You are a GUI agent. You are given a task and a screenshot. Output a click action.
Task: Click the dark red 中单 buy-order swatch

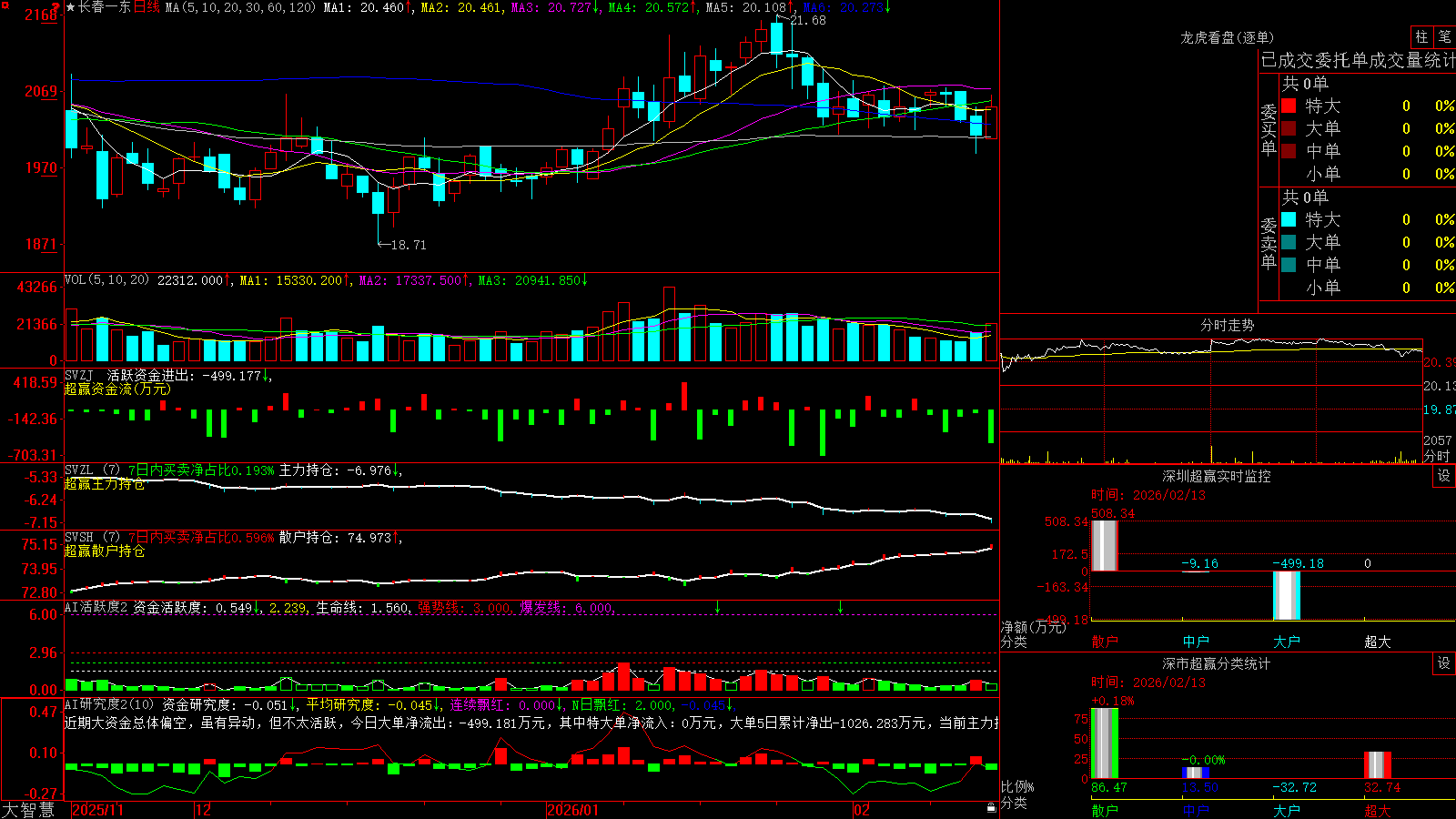click(x=1289, y=151)
